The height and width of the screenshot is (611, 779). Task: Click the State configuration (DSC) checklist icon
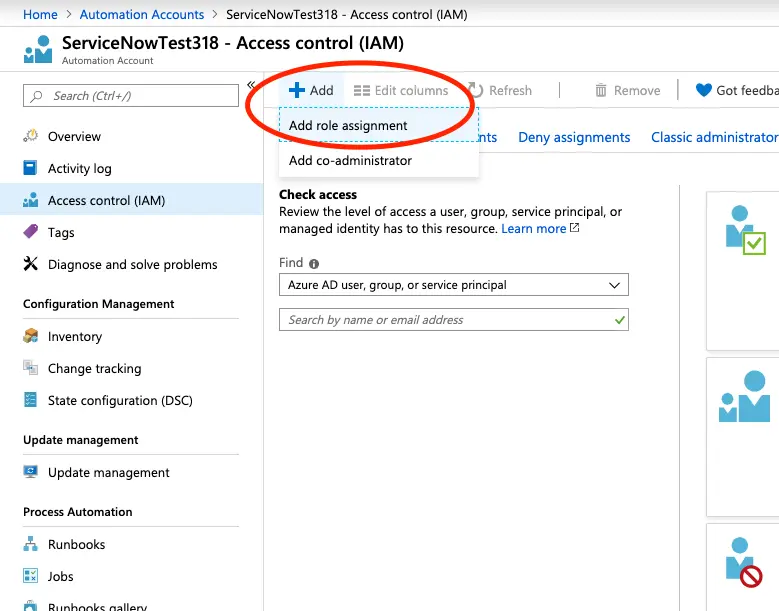pos(30,400)
